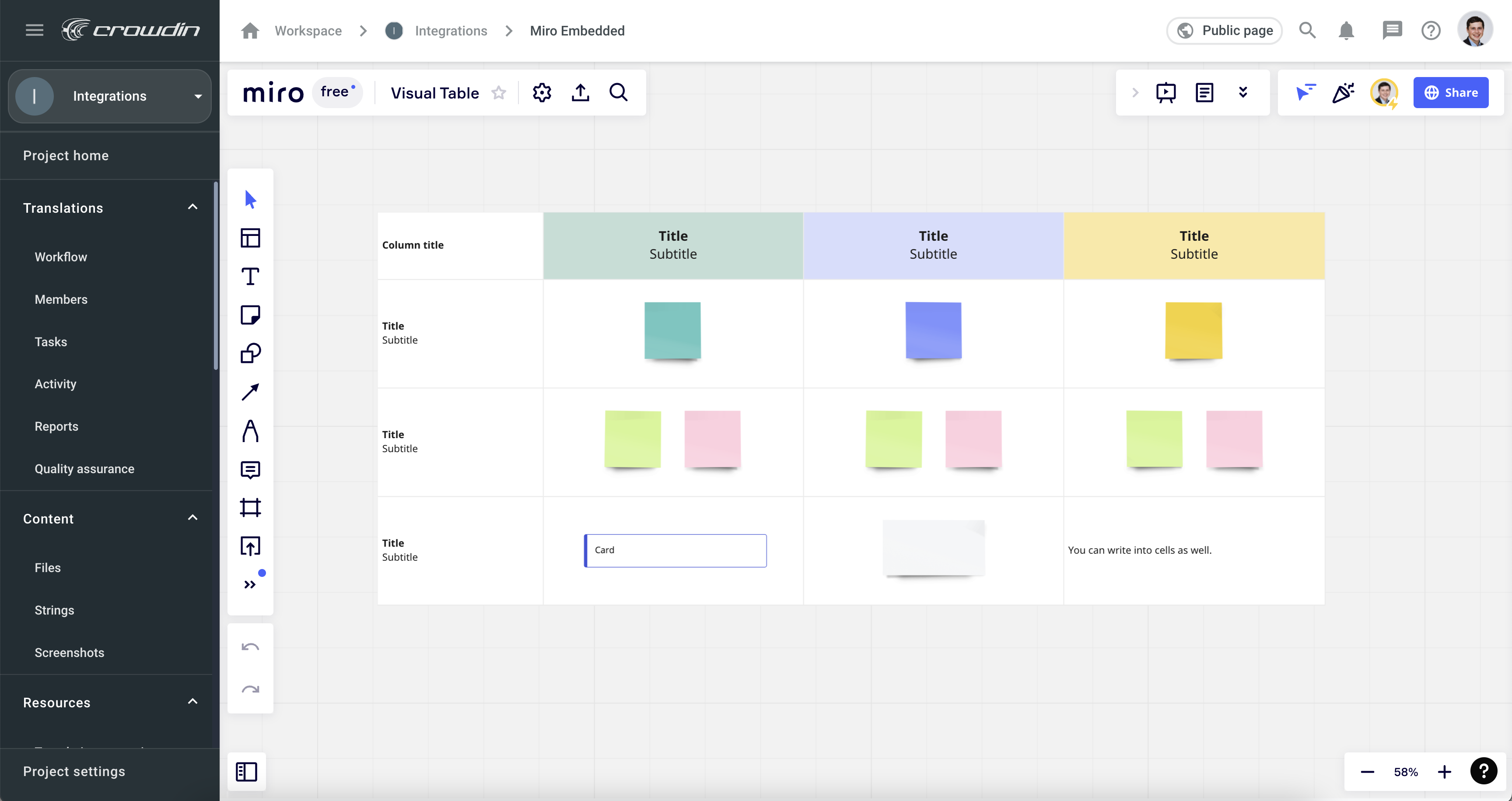Screen dimensions: 1512x801
Task: Click the Card item in table
Action: point(675,550)
